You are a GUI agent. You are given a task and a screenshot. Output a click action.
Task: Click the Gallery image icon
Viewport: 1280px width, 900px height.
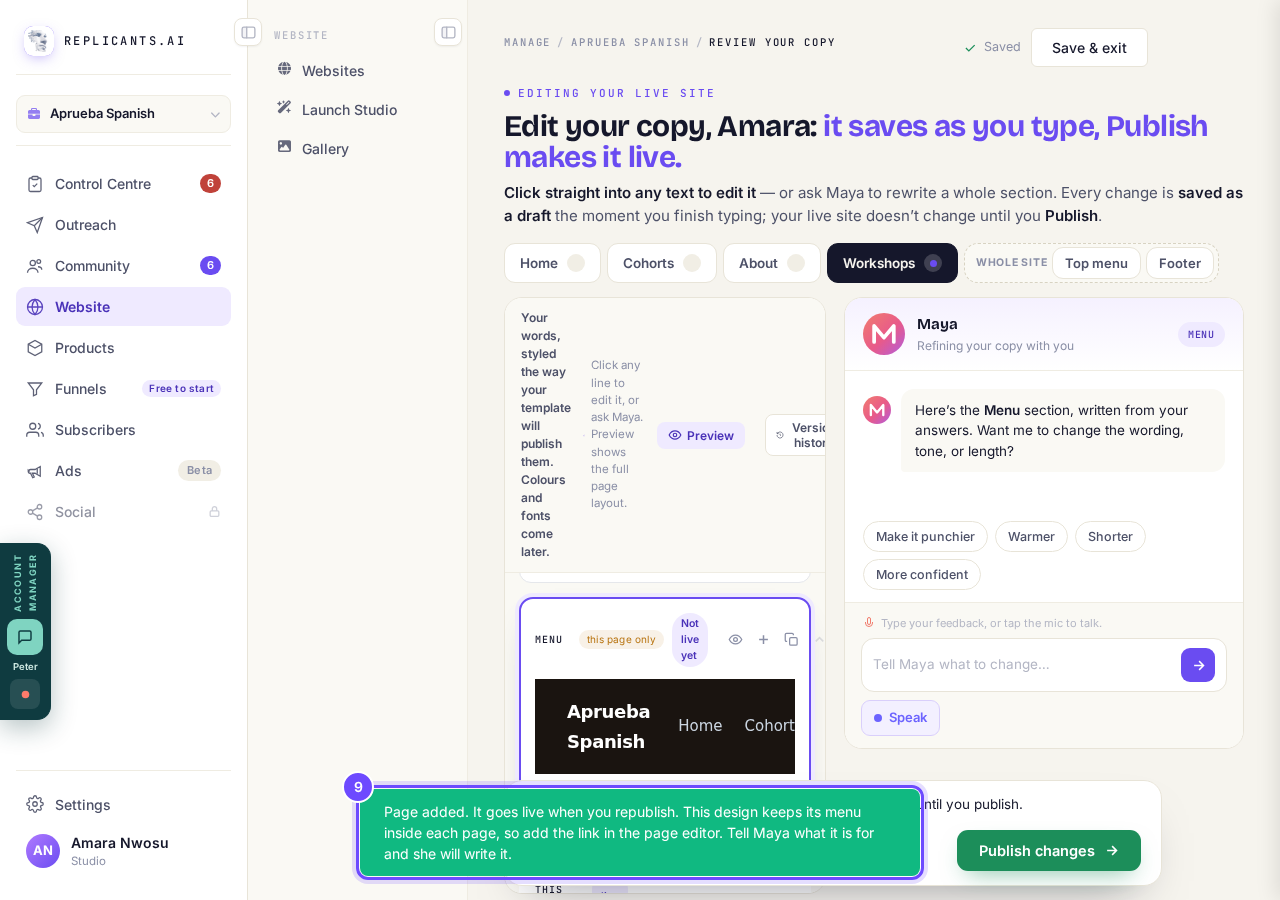pos(285,147)
